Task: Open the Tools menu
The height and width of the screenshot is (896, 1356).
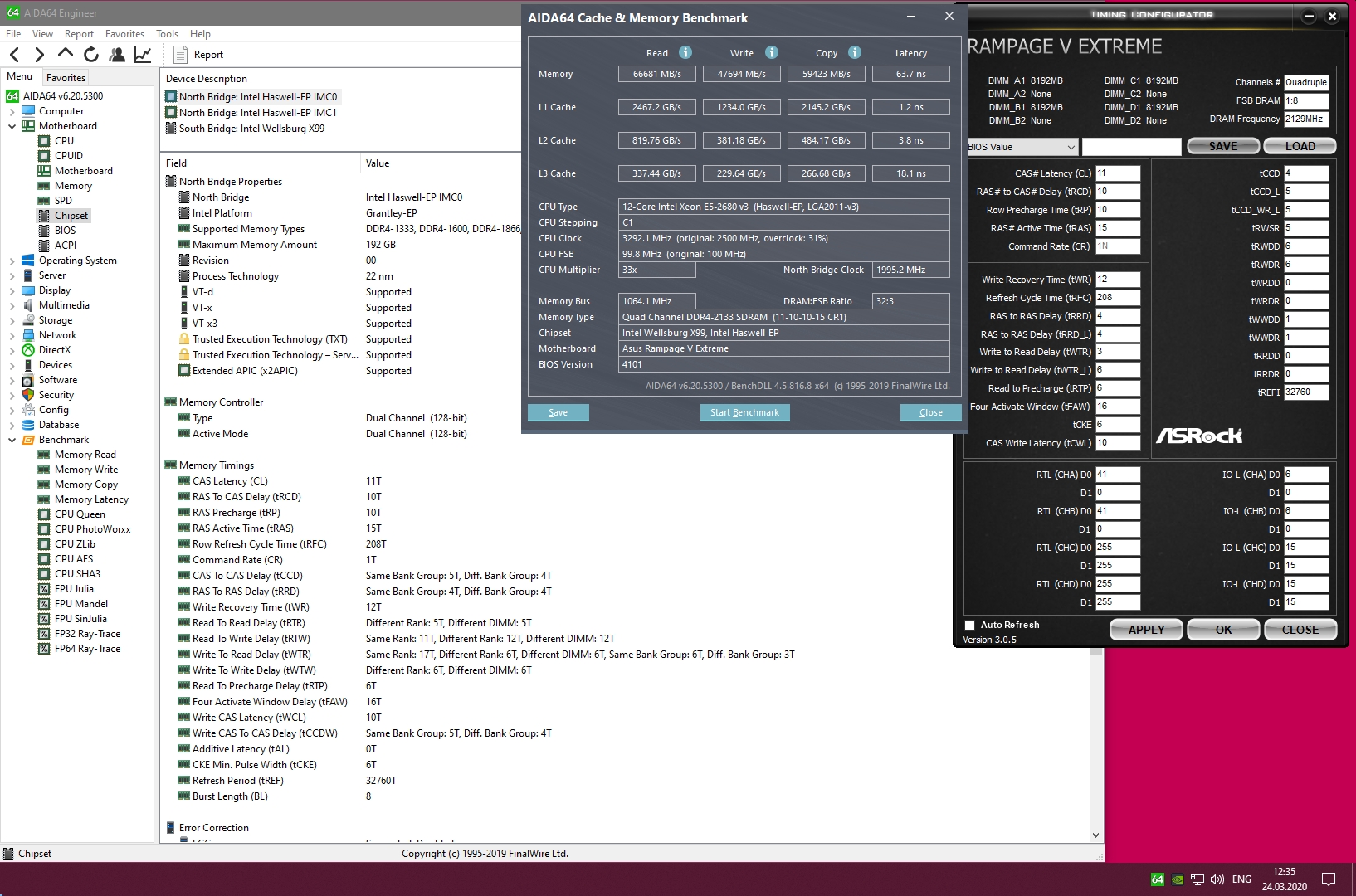Action: tap(167, 34)
